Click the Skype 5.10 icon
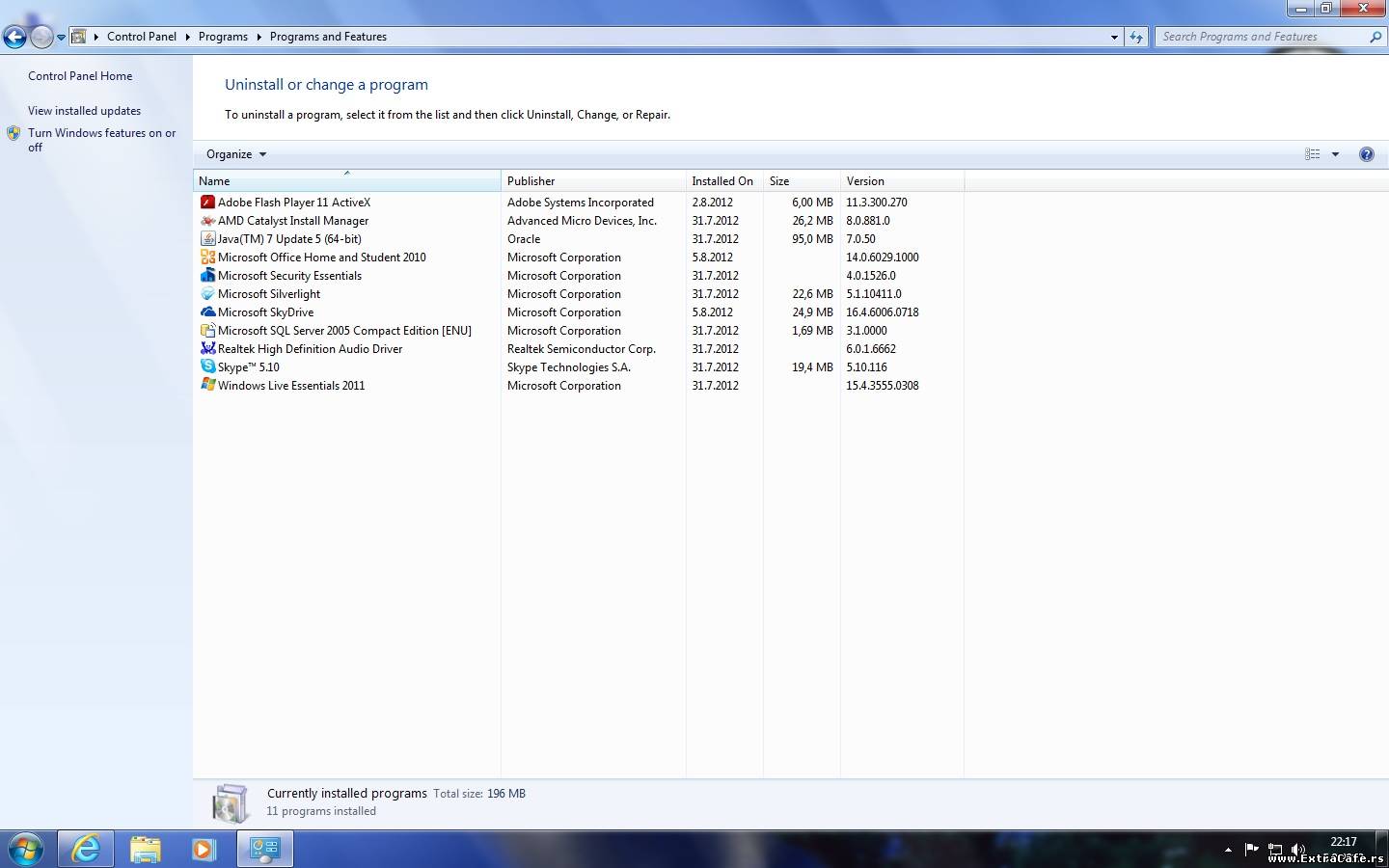 point(207,367)
